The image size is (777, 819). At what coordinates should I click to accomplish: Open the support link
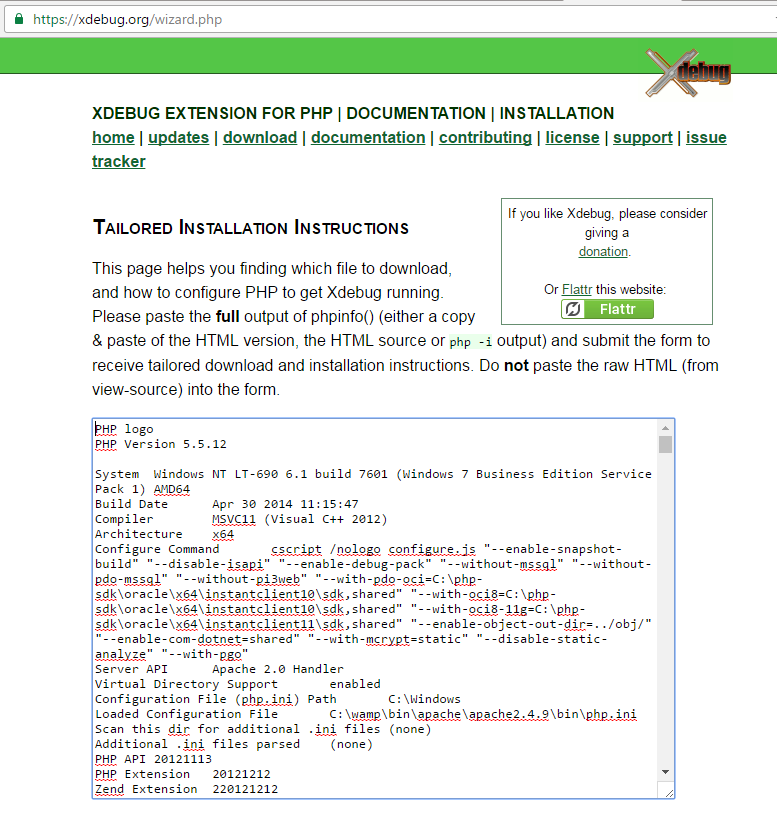[x=643, y=137]
